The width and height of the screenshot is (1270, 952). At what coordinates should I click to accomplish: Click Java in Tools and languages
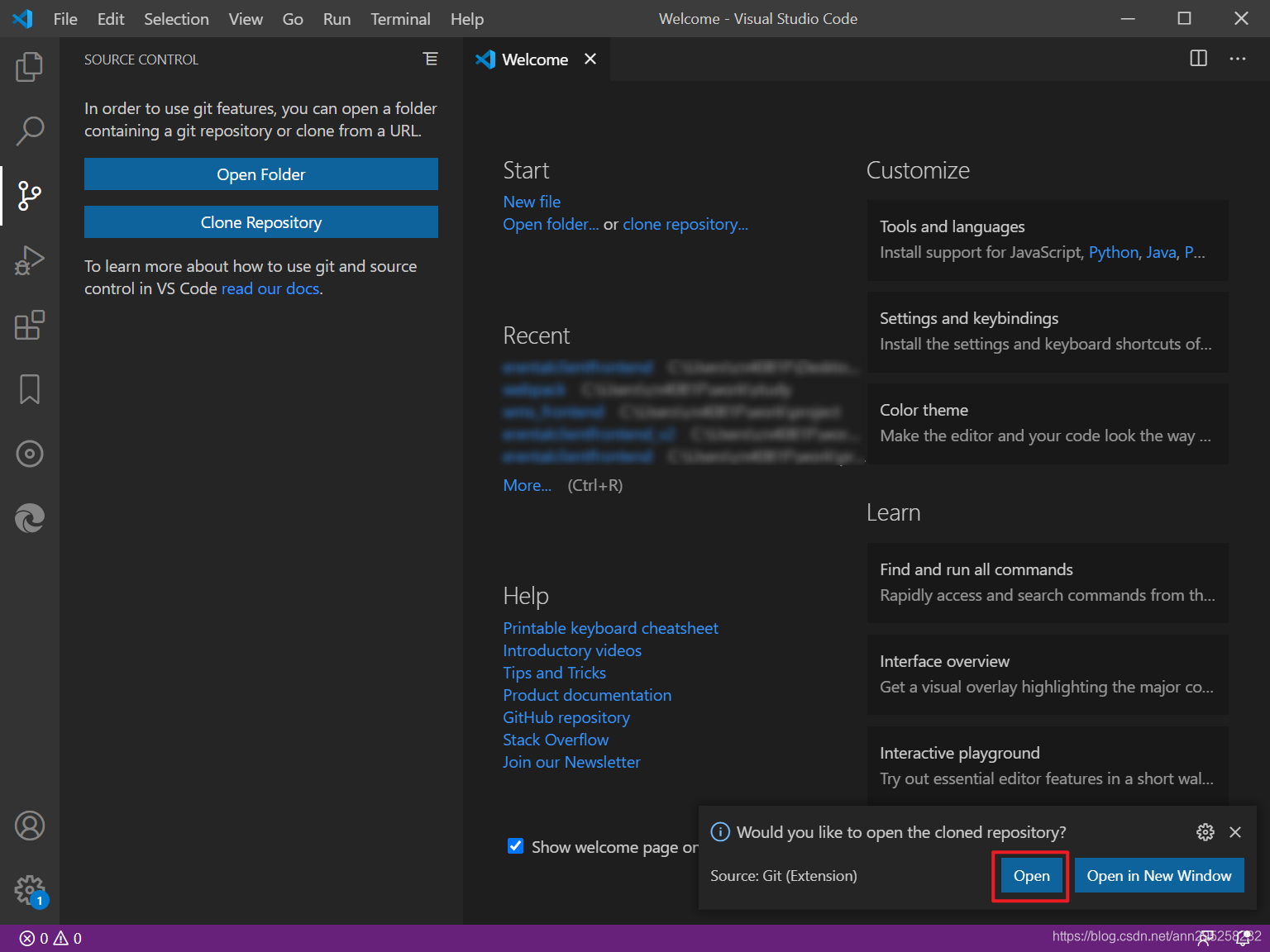(x=1161, y=252)
